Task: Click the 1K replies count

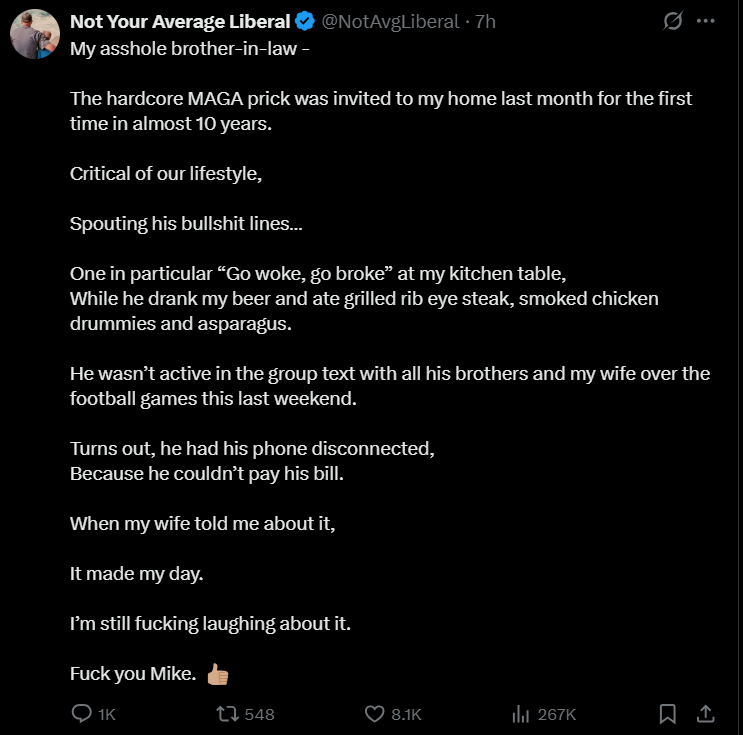Action: click(x=107, y=715)
